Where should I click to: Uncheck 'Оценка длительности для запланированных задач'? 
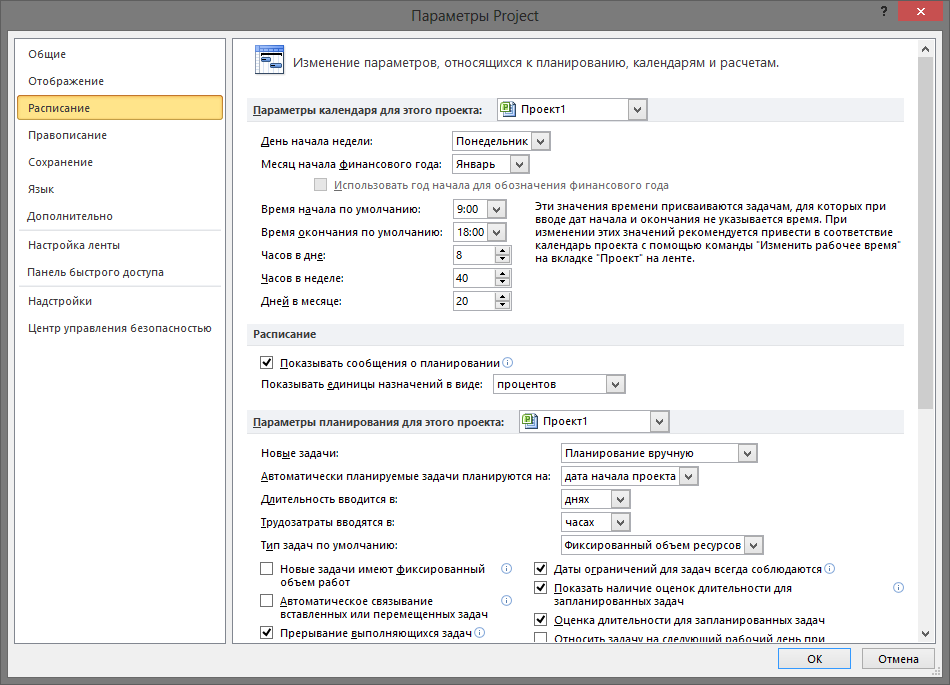click(540, 620)
